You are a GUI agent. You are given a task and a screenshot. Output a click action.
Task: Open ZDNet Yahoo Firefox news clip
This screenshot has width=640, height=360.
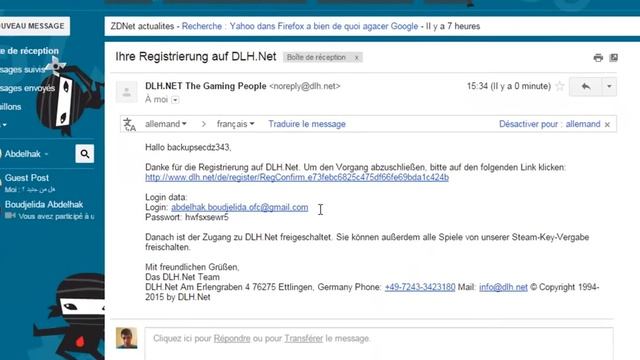(300, 26)
